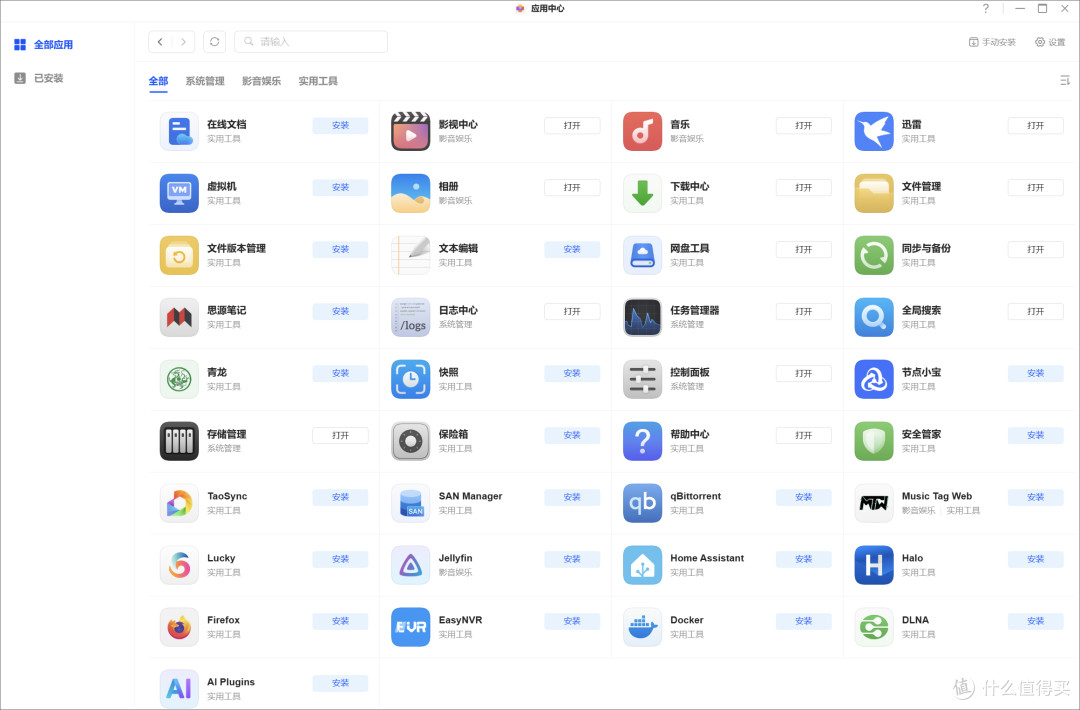Click the 任务管理器 icon
This screenshot has width=1080, height=710.
point(642,317)
